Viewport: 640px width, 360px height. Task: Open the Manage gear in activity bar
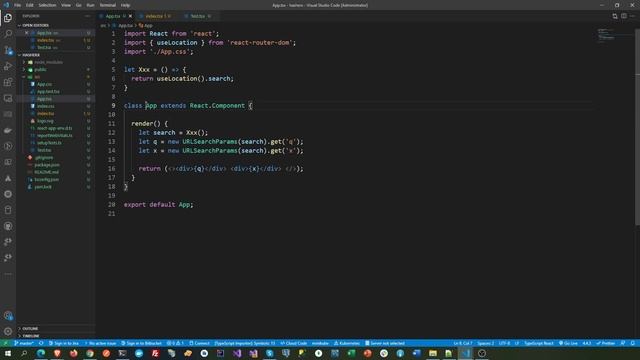point(8,331)
